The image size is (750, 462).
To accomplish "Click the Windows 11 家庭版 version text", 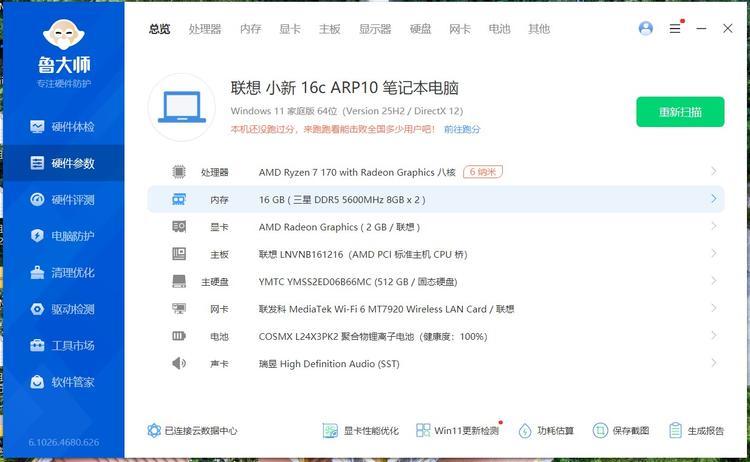I will coord(347,111).
